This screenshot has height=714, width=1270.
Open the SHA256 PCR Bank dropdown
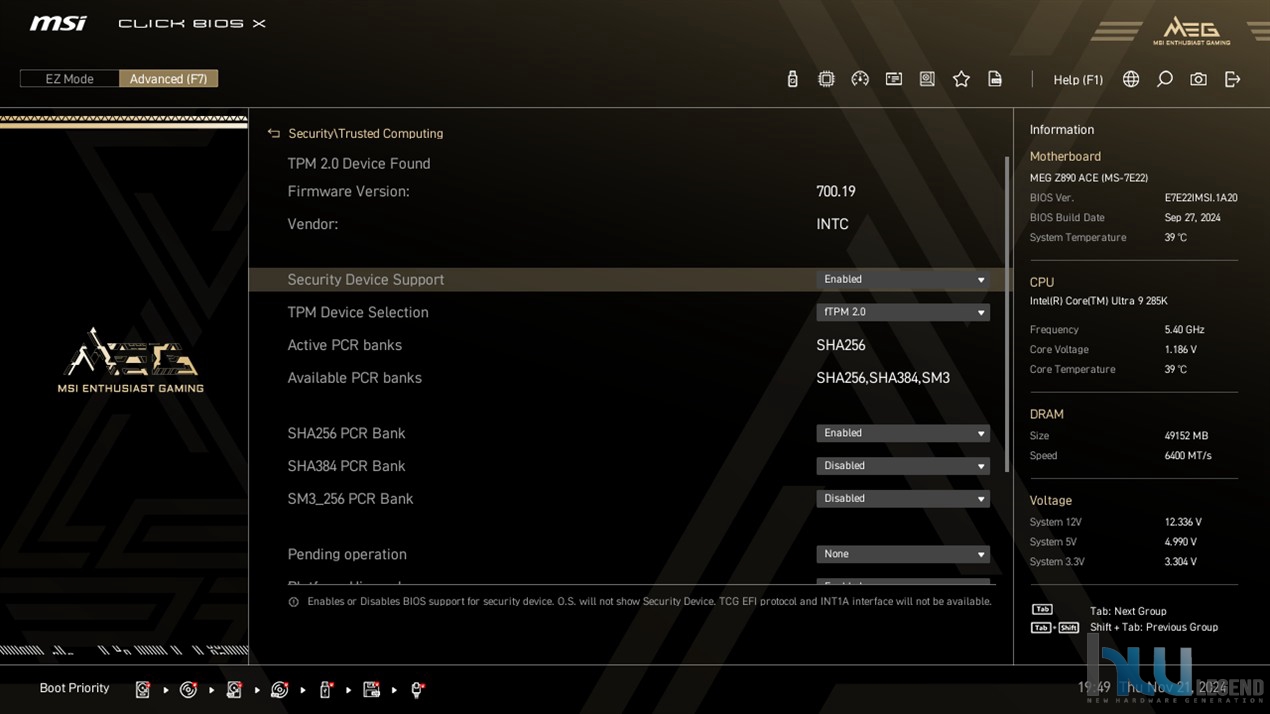903,433
